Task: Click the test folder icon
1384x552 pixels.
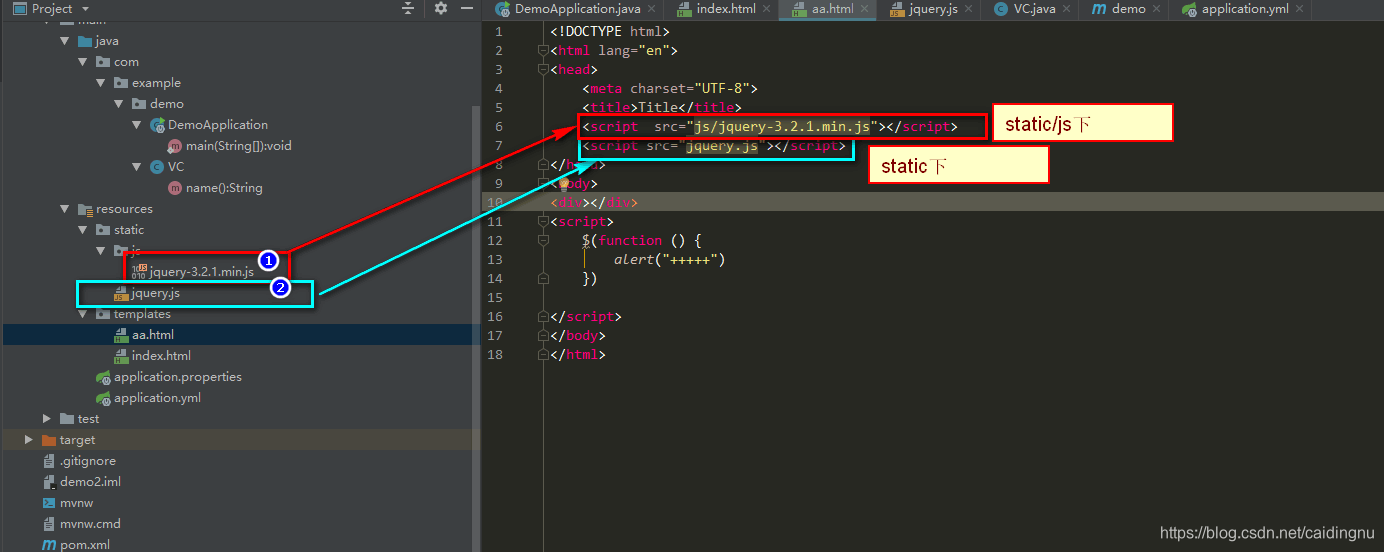Action: pos(67,419)
